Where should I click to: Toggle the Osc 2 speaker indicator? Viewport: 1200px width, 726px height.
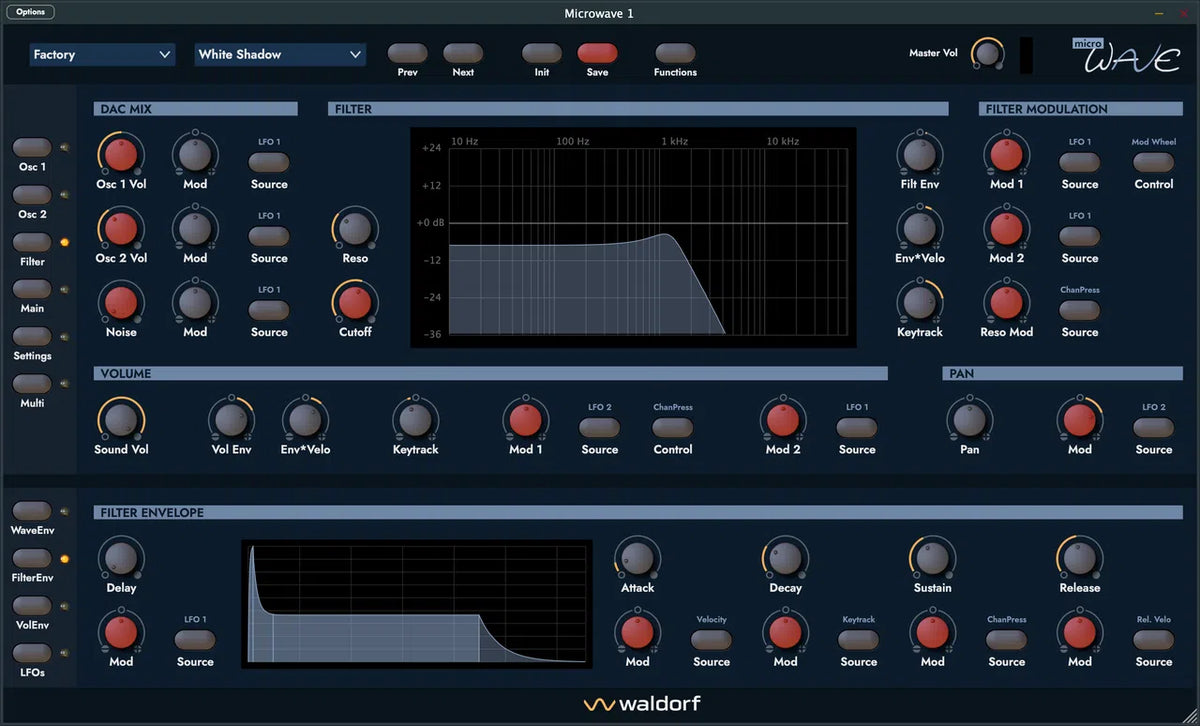click(x=65, y=195)
